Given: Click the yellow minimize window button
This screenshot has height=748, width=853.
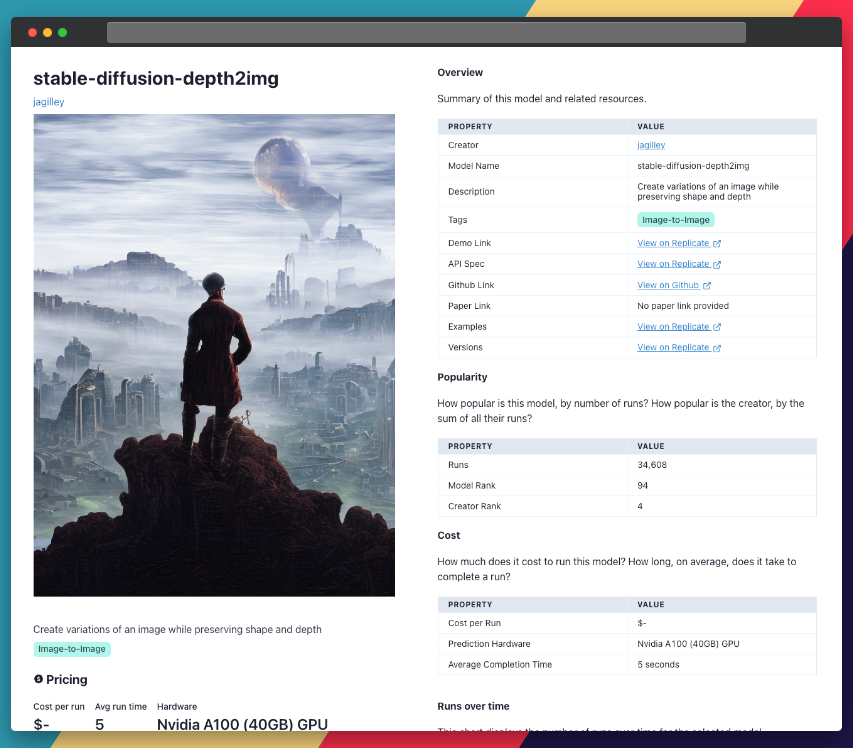Looking at the screenshot, I should pos(47,33).
